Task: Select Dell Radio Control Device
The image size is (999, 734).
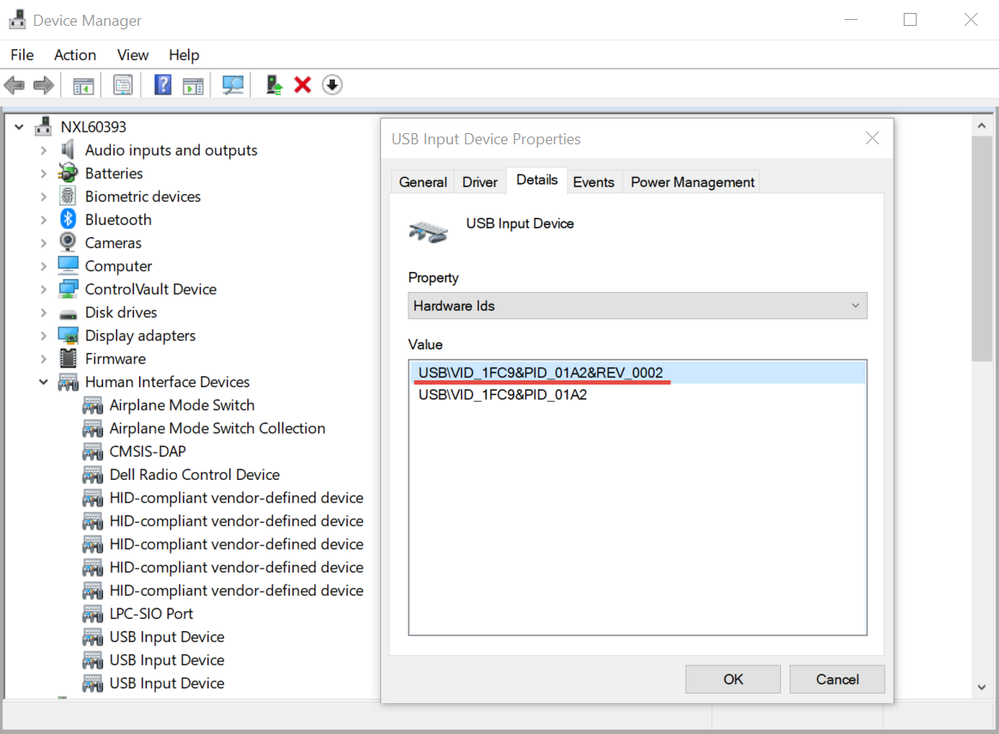Action: click(194, 475)
